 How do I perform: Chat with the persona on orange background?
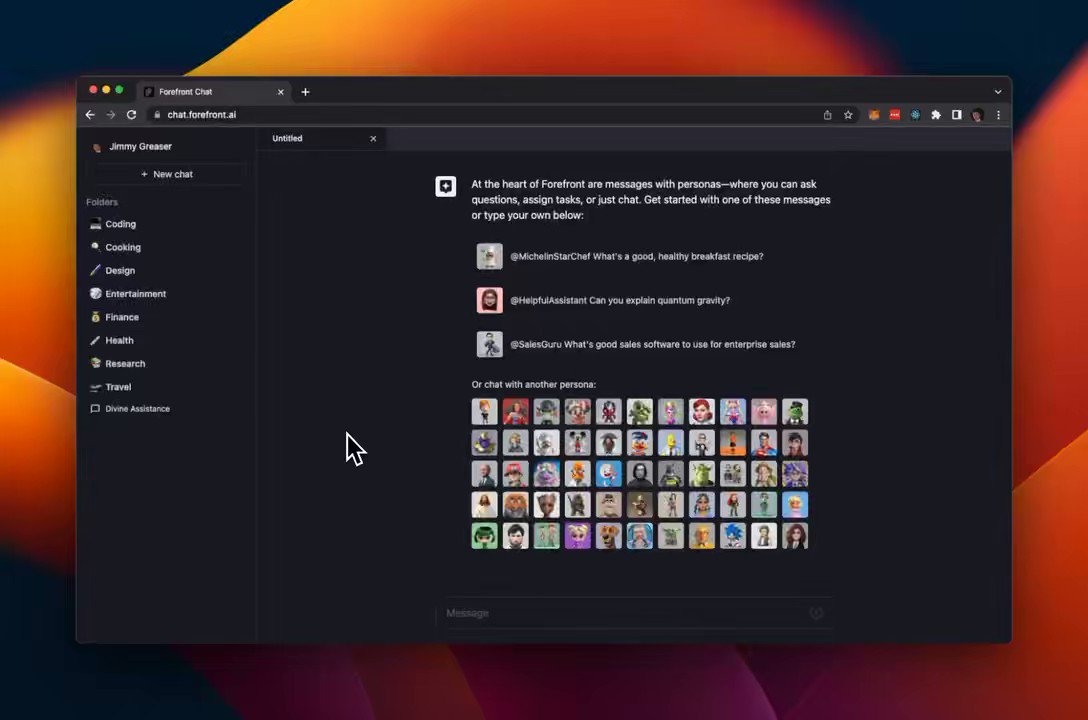(733, 443)
